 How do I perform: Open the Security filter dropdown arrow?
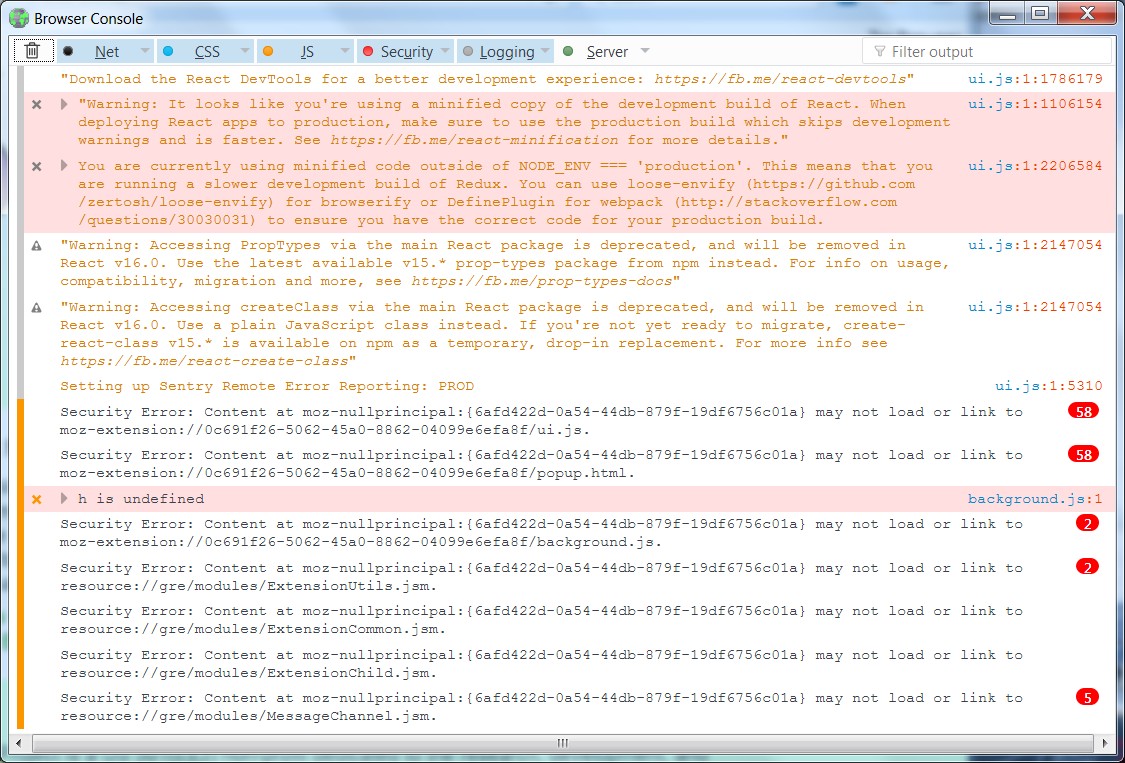click(x=445, y=51)
